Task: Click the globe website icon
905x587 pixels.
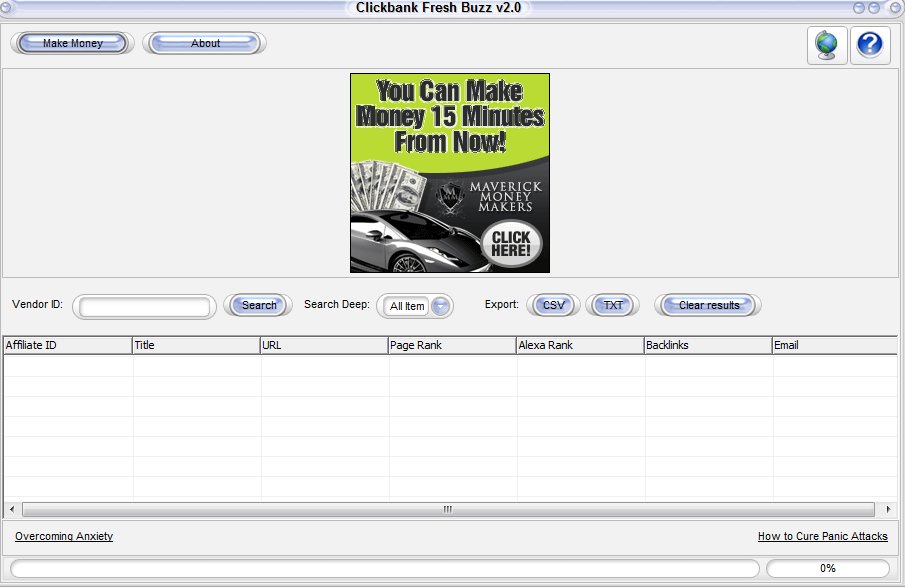Action: (x=827, y=45)
